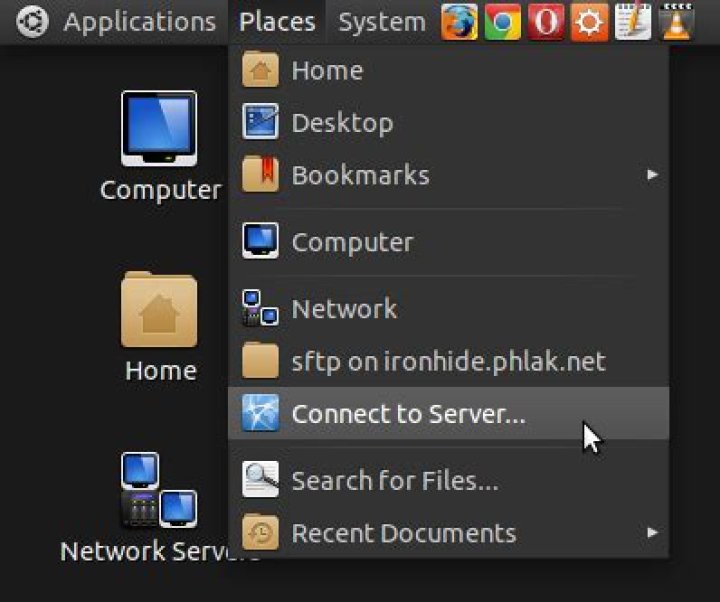Viewport: 720px width, 602px height.
Task: Click the Computer monitor icon in Places menu
Action: click(260, 241)
